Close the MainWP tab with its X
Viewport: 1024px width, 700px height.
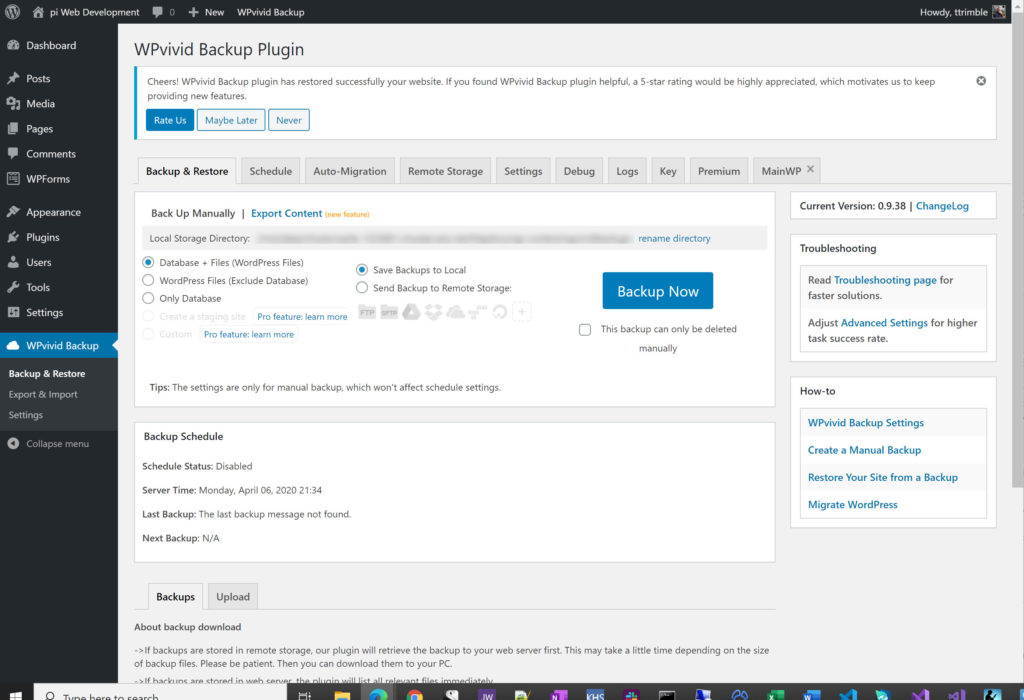pos(810,169)
